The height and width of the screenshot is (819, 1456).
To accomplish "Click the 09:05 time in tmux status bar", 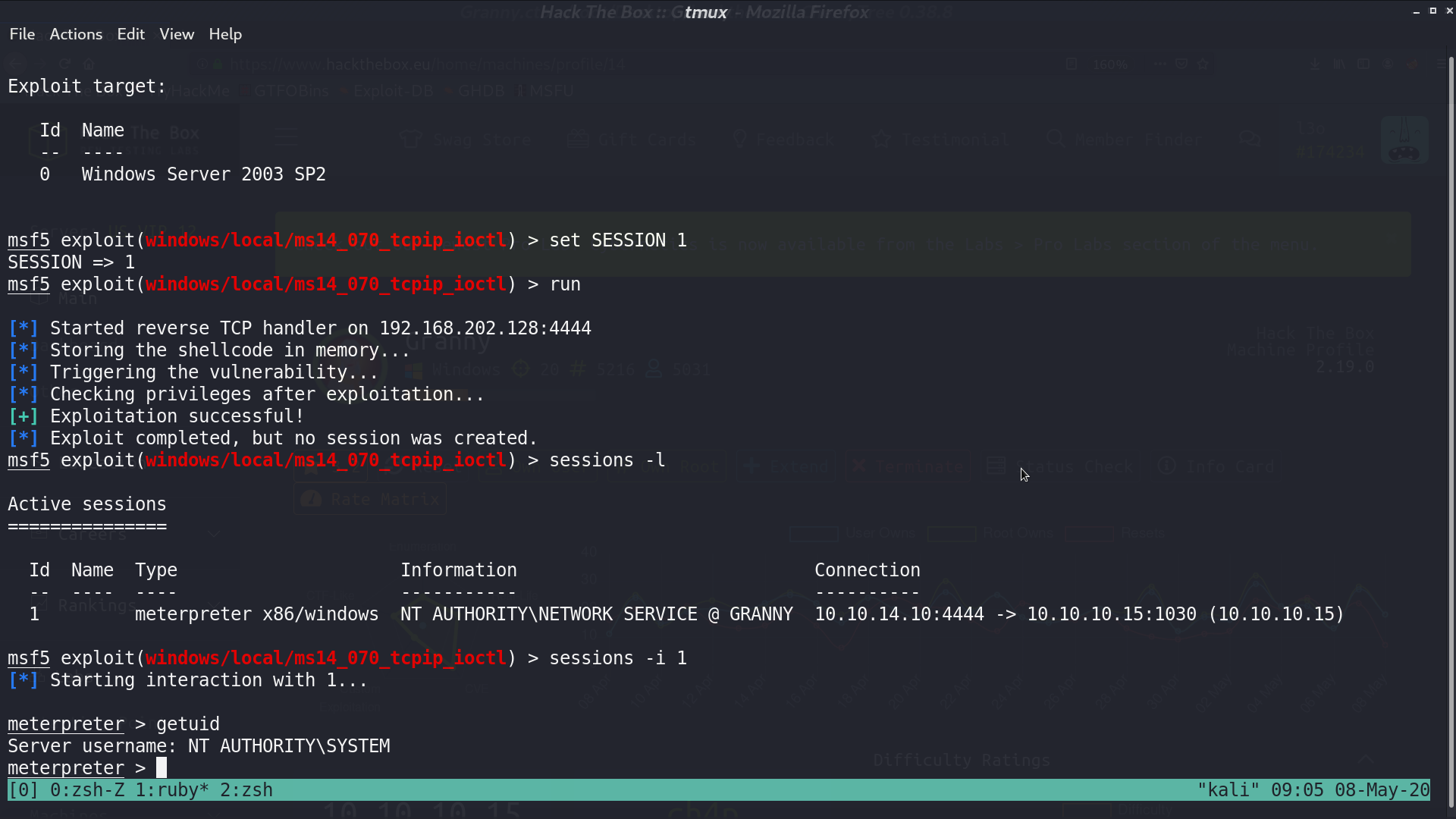I will [1298, 790].
